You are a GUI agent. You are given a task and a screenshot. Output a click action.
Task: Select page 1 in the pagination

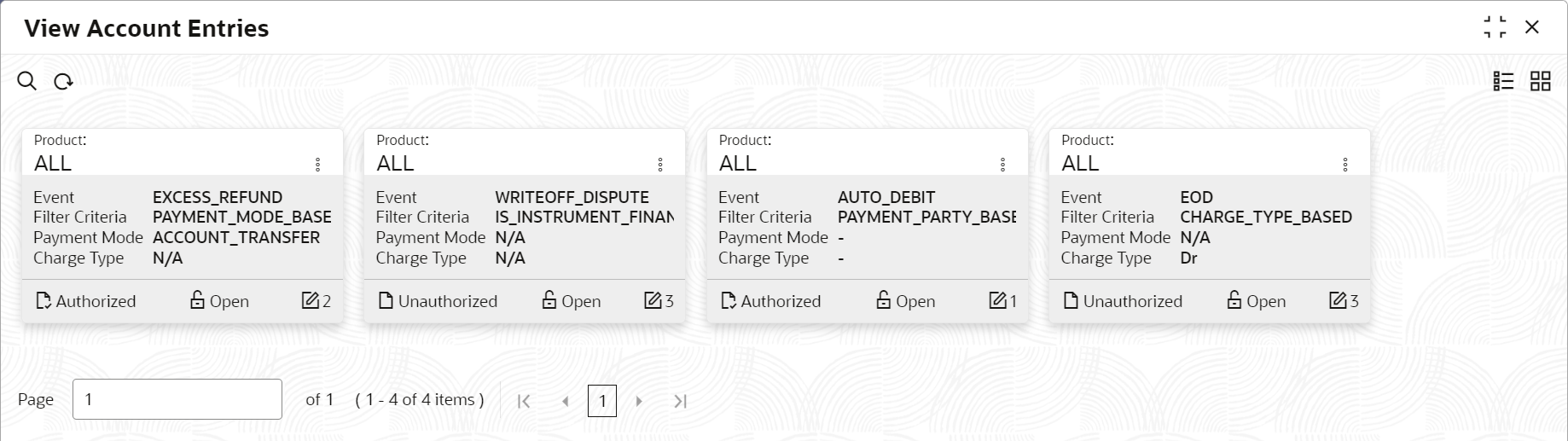tap(602, 401)
